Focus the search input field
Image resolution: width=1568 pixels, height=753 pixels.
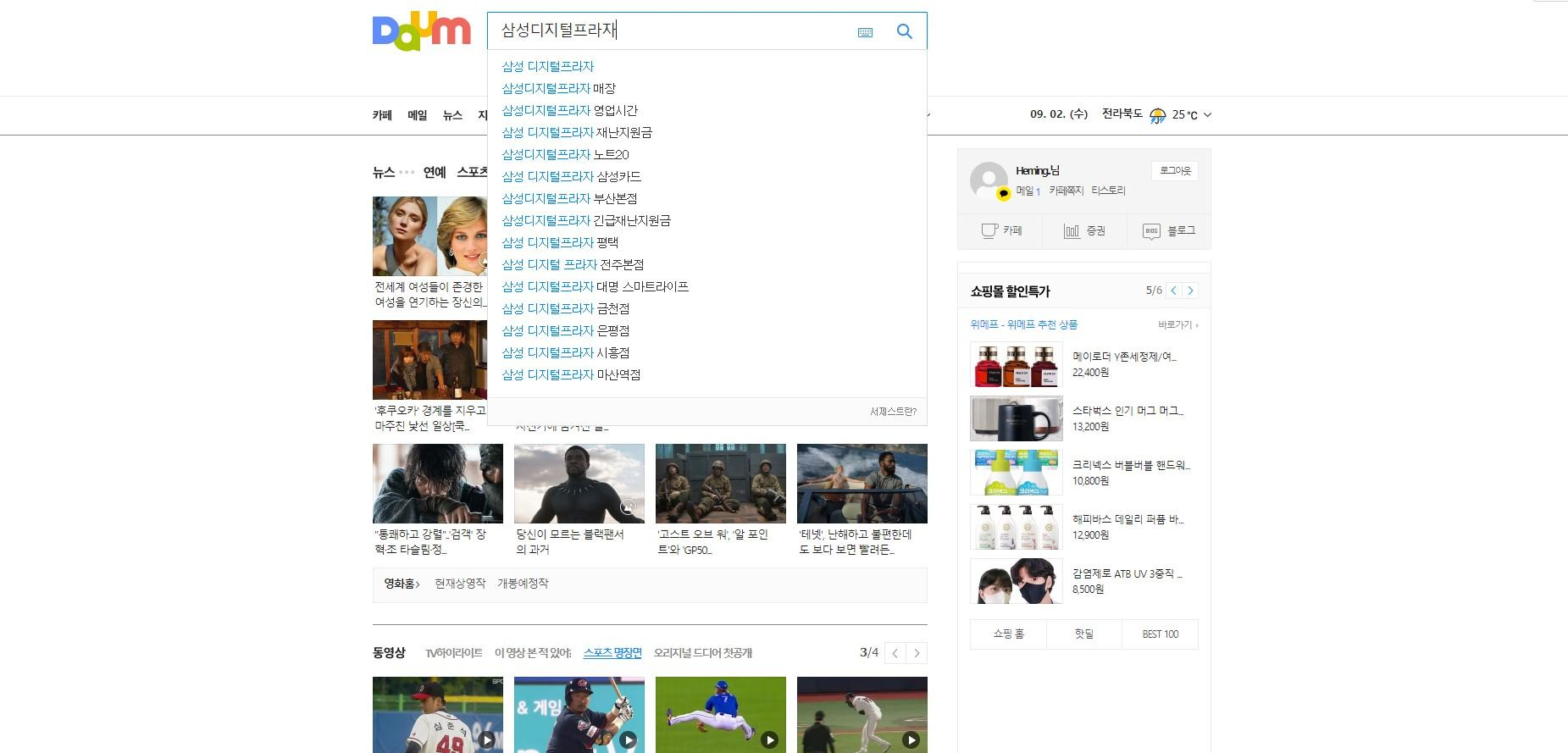[673, 31]
